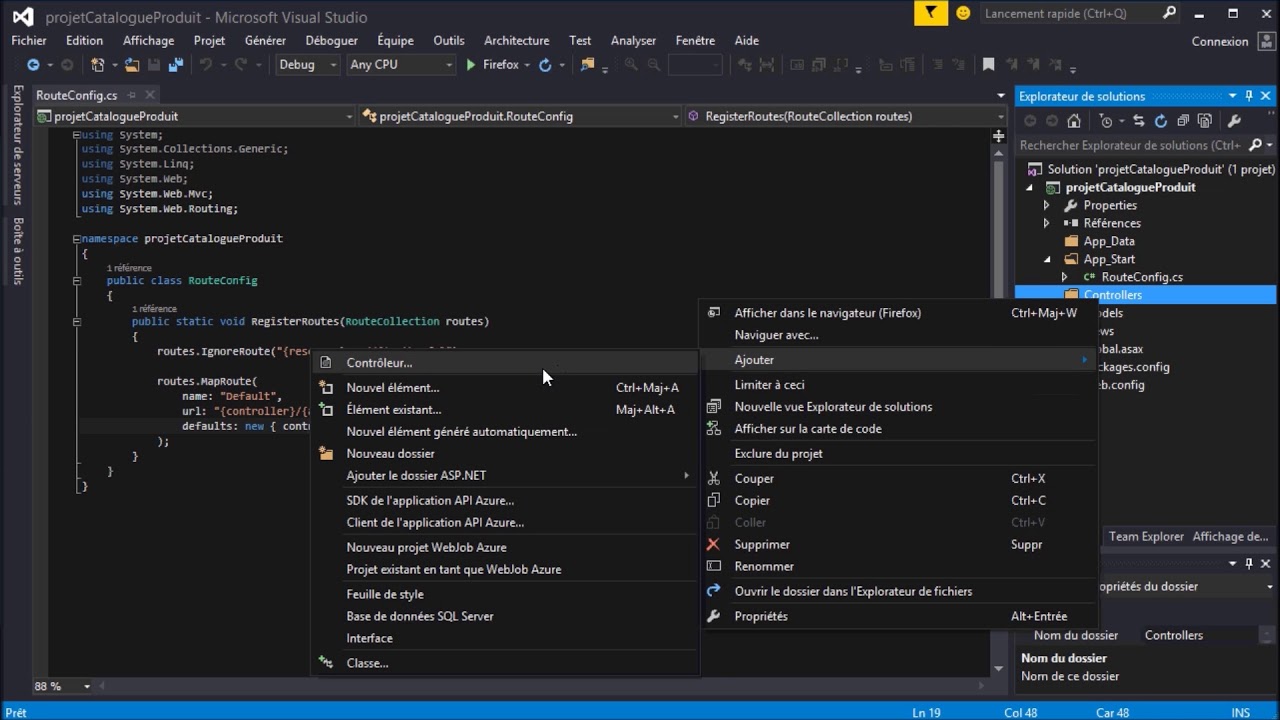1280x720 pixels.
Task: Click the feedback filter flag icon
Action: (931, 13)
